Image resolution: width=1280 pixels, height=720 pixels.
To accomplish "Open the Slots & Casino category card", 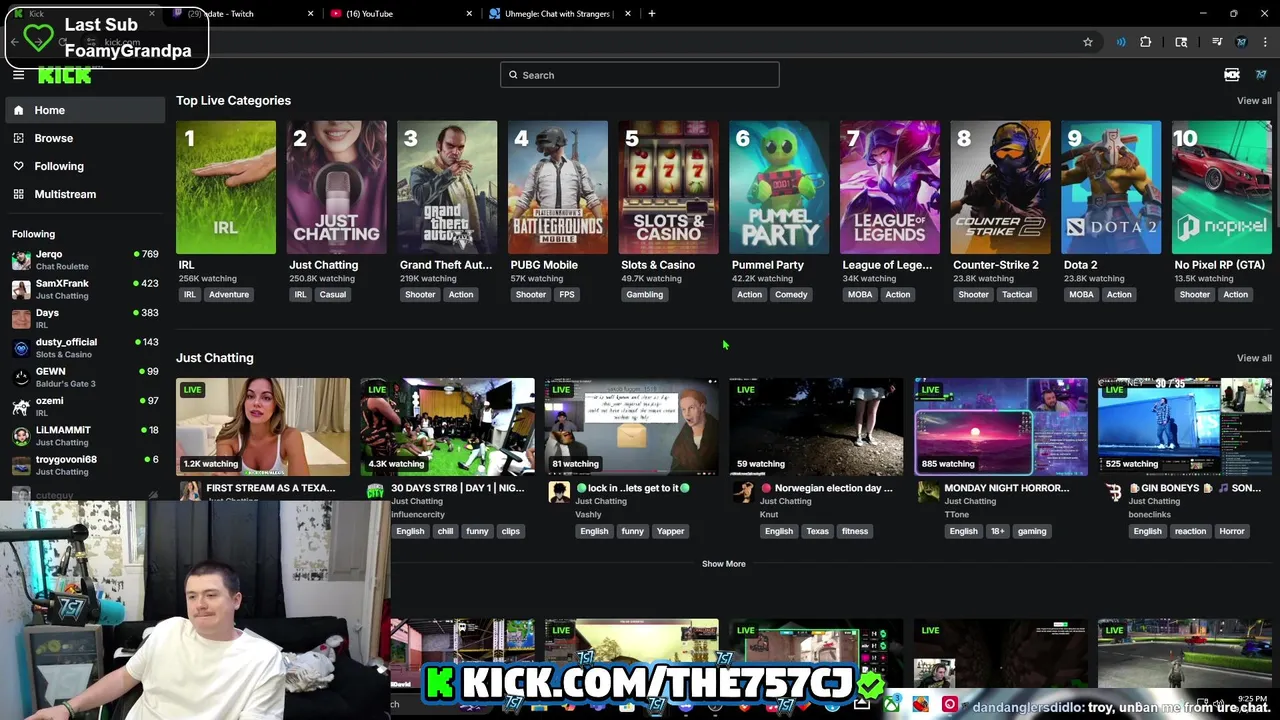I will (668, 187).
